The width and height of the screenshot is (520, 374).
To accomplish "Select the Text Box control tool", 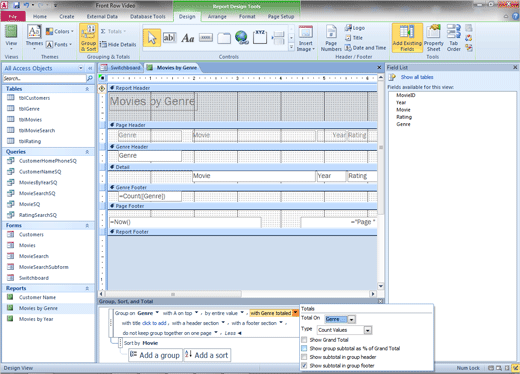I will (169, 38).
